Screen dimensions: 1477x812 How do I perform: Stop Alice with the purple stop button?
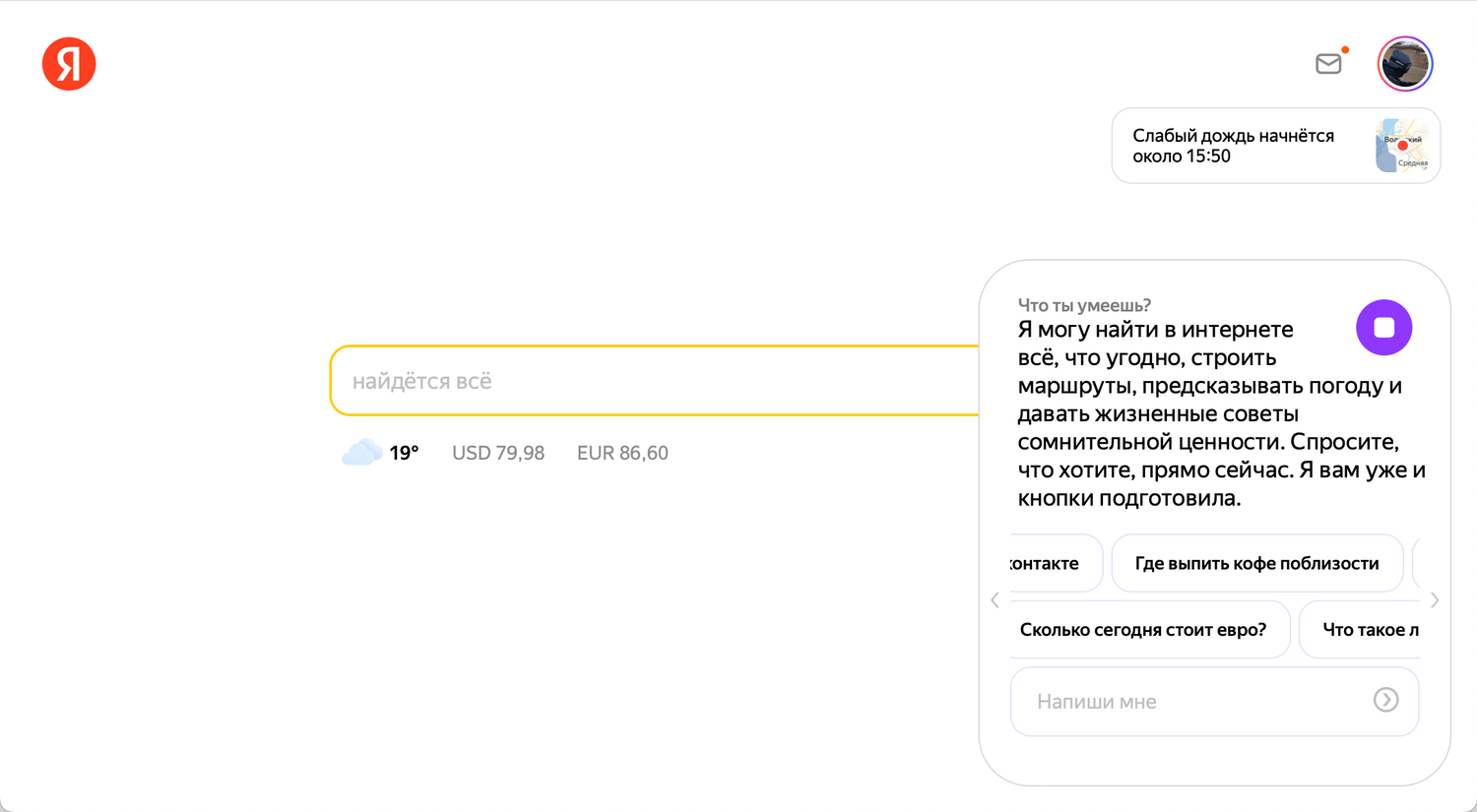point(1383,328)
